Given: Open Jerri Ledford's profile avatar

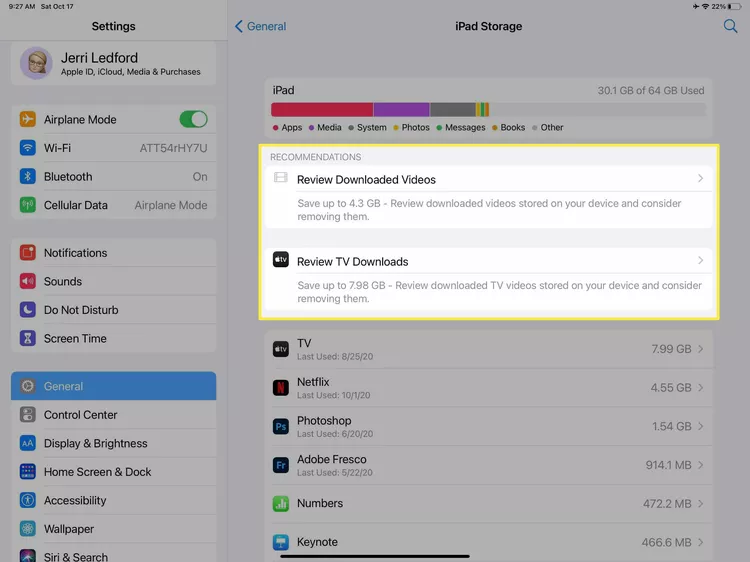Looking at the screenshot, I should (x=36, y=63).
